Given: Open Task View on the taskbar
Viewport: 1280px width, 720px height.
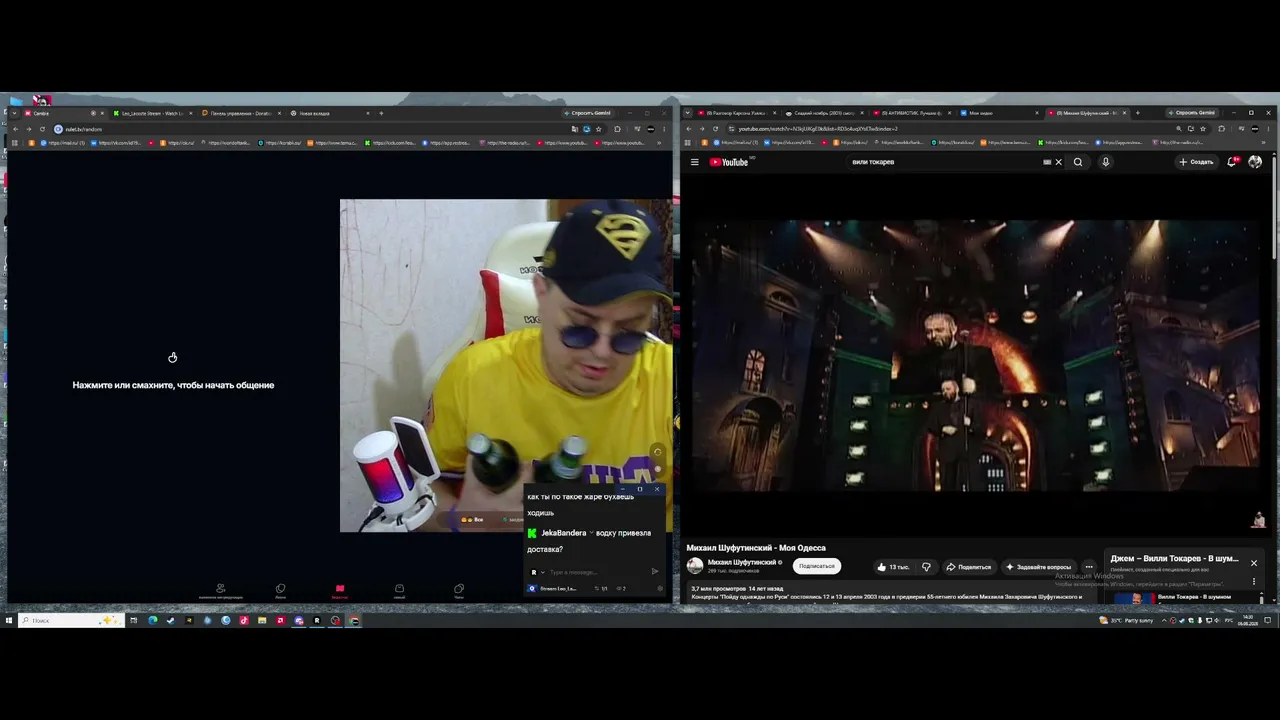Looking at the screenshot, I should click(x=133, y=620).
